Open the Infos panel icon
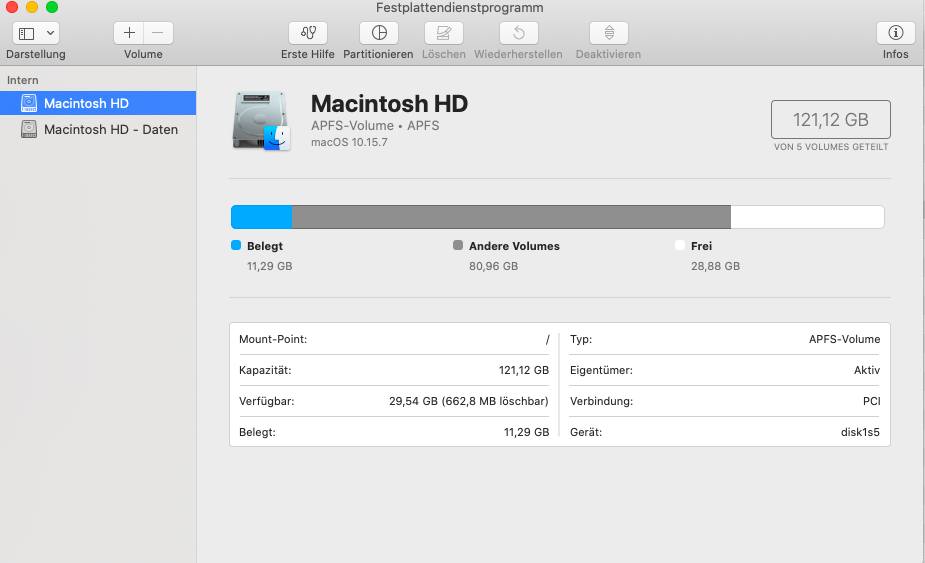925x563 pixels. point(895,33)
